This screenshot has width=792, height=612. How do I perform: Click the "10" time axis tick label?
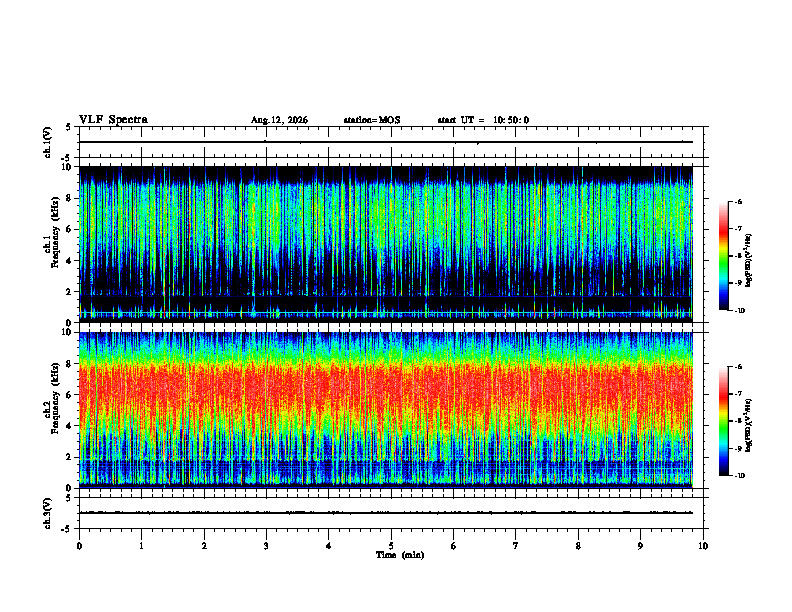click(703, 546)
